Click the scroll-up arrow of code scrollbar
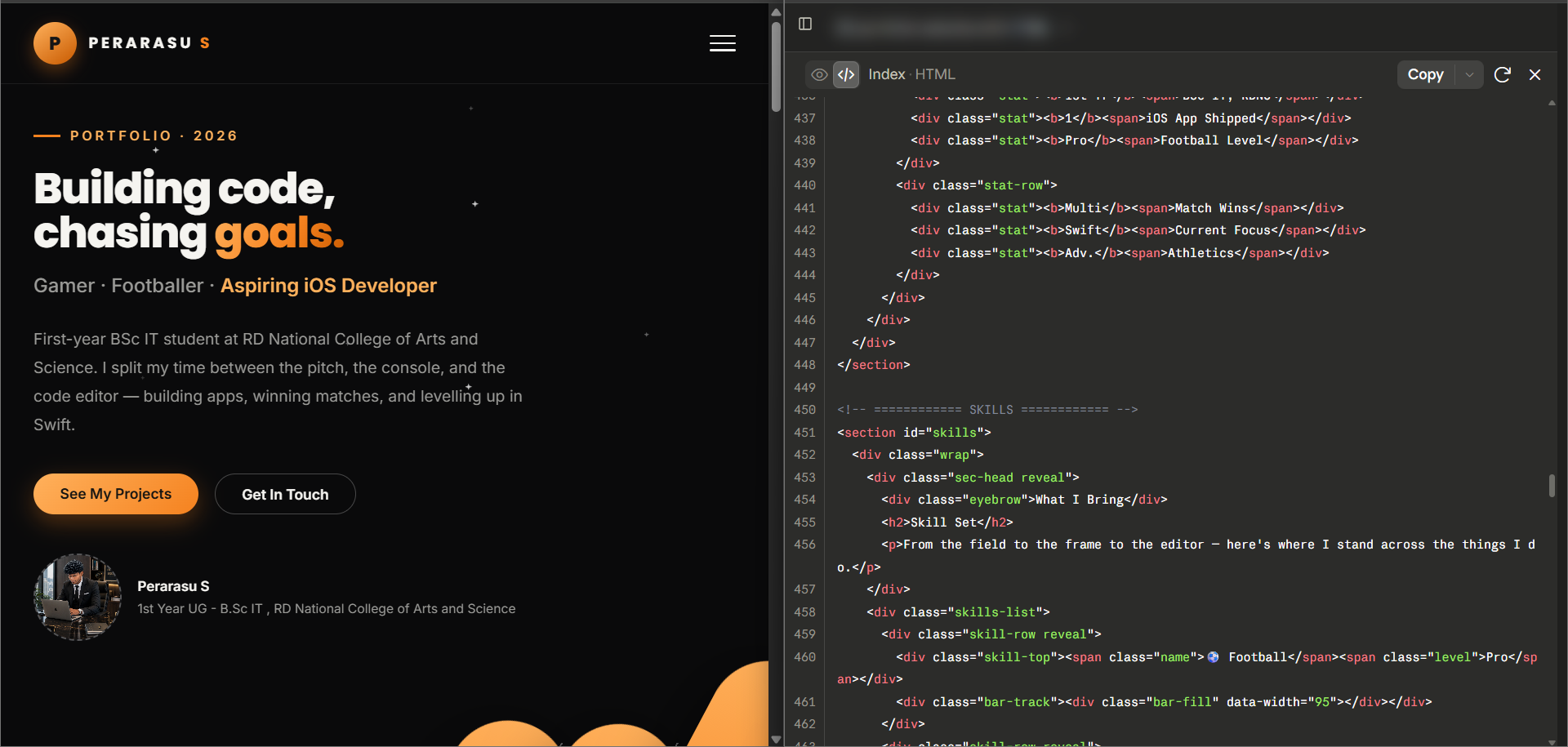 click(1552, 103)
